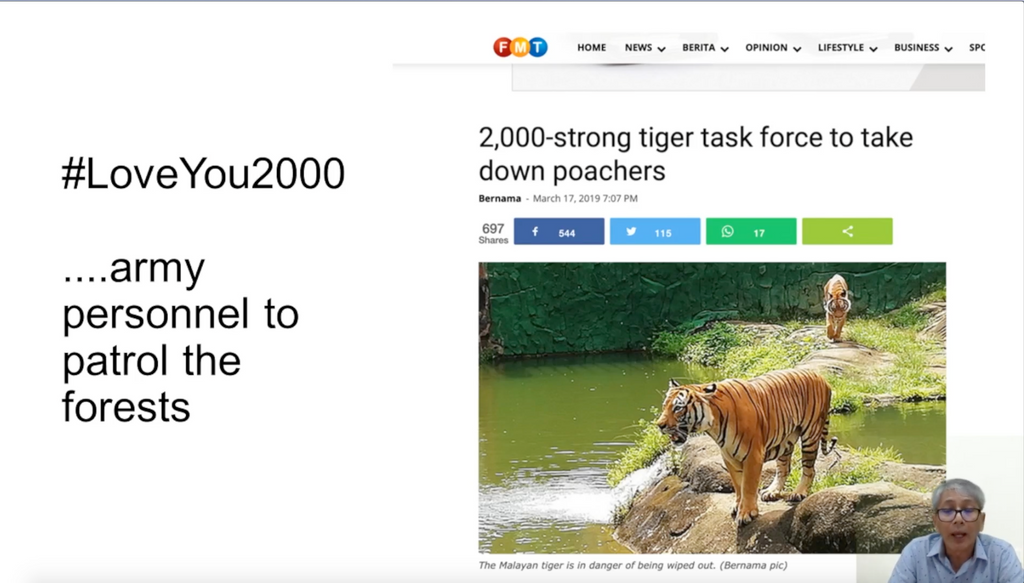The height and width of the screenshot is (583, 1024).
Task: Click the March 17, 2019 article date
Action: [585, 199]
